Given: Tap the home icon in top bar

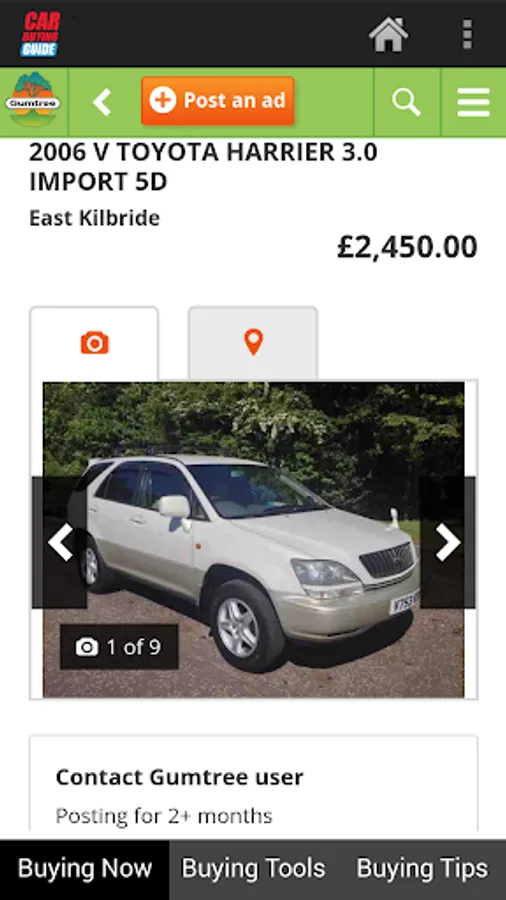Looking at the screenshot, I should pos(388,34).
